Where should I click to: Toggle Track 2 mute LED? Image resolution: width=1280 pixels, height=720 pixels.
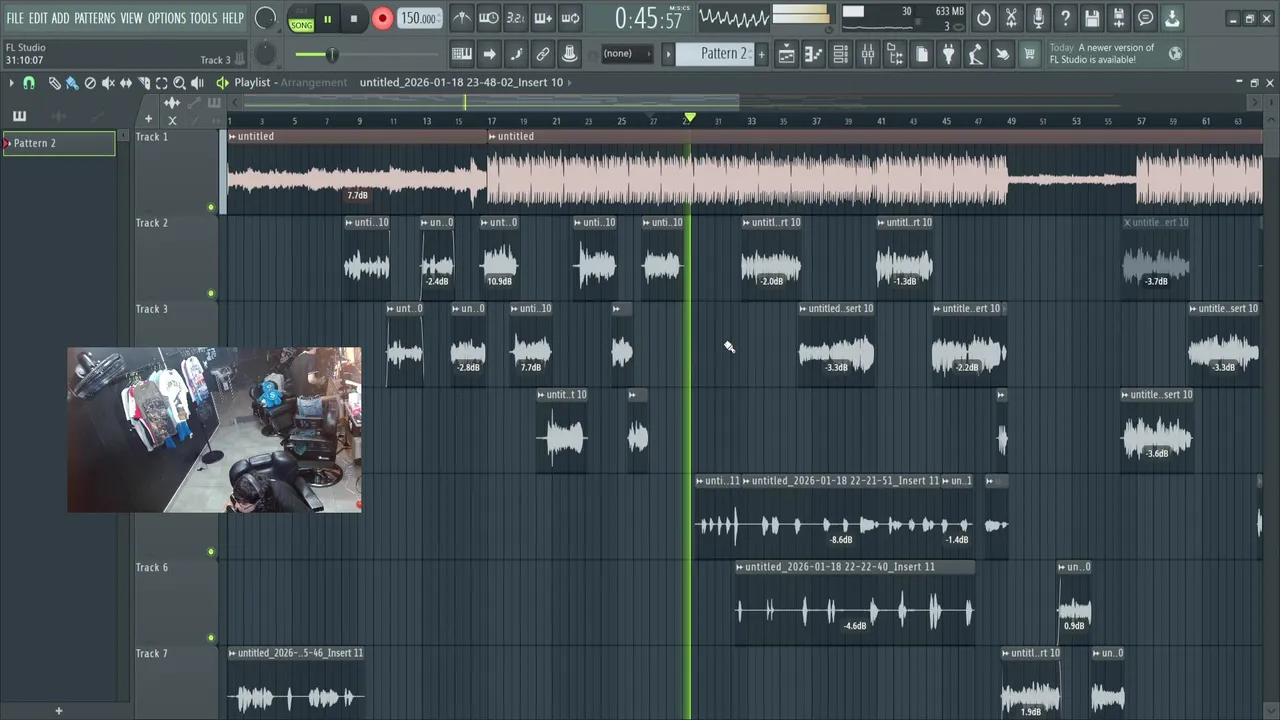point(211,294)
